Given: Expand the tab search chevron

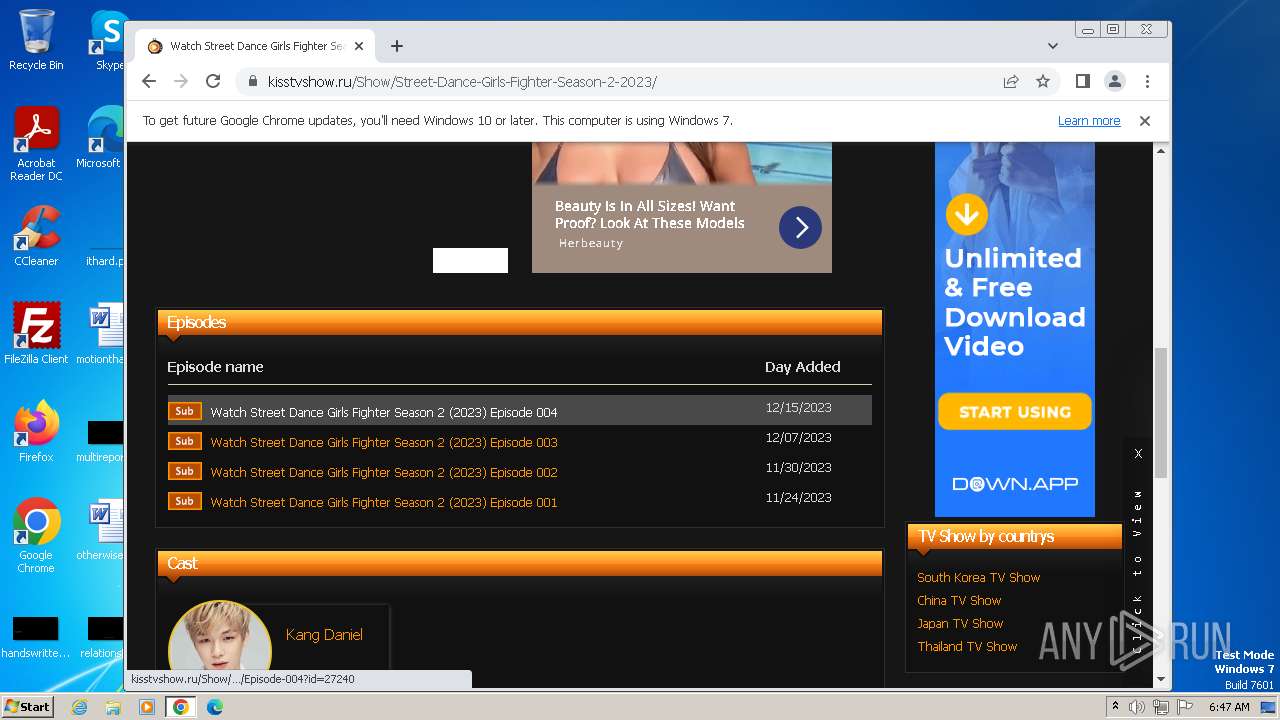Looking at the screenshot, I should point(1052,46).
